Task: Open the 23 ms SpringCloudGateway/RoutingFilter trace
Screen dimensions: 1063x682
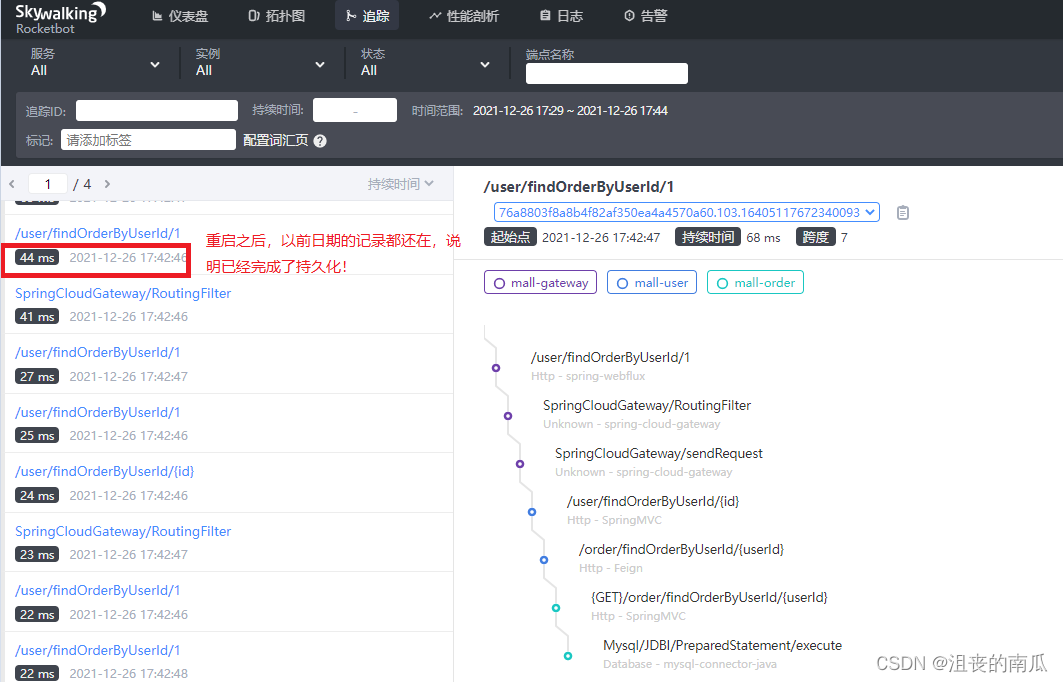Action: [228, 542]
